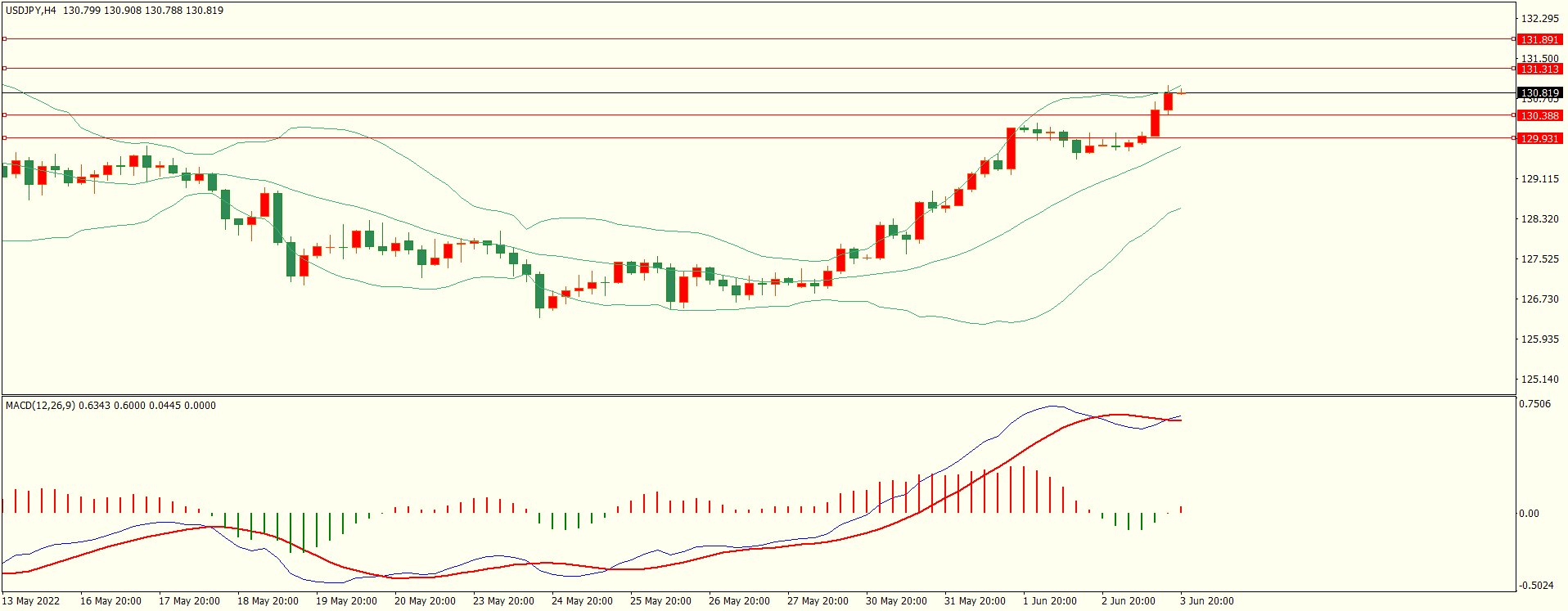The height and width of the screenshot is (611, 1568).
Task: Select the 131.891 red price label
Action: [1539, 39]
